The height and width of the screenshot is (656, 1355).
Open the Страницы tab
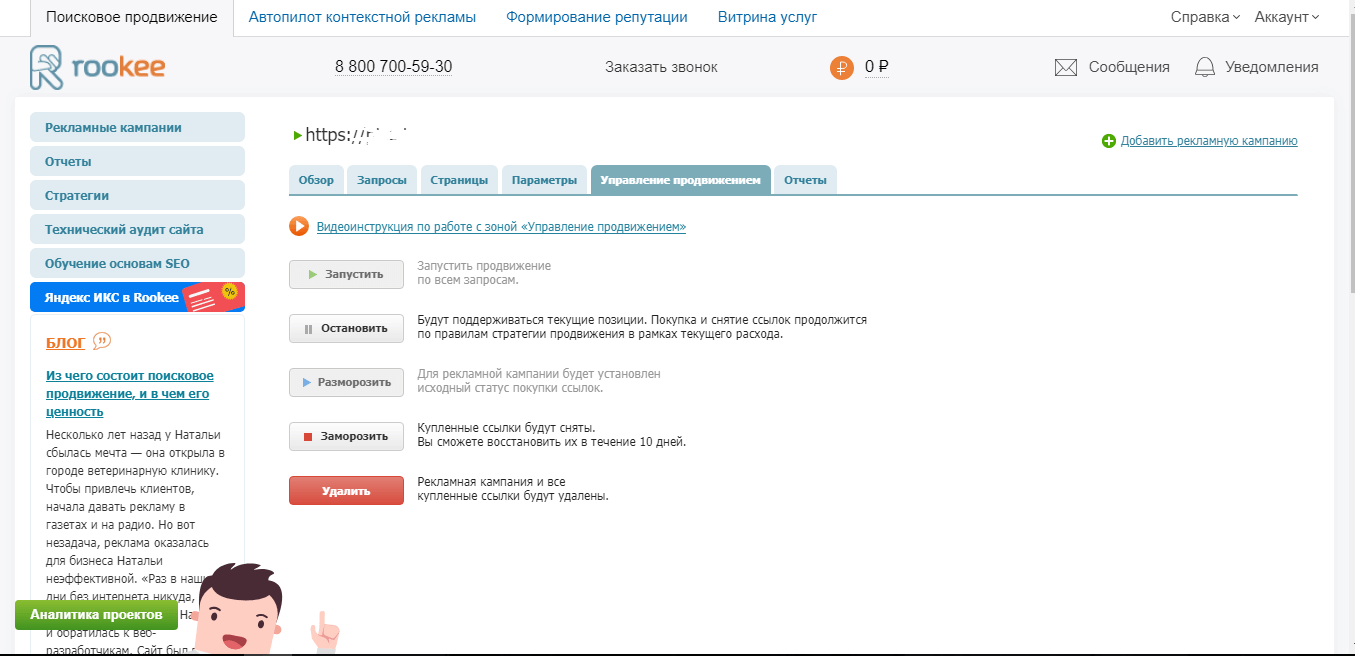point(459,180)
